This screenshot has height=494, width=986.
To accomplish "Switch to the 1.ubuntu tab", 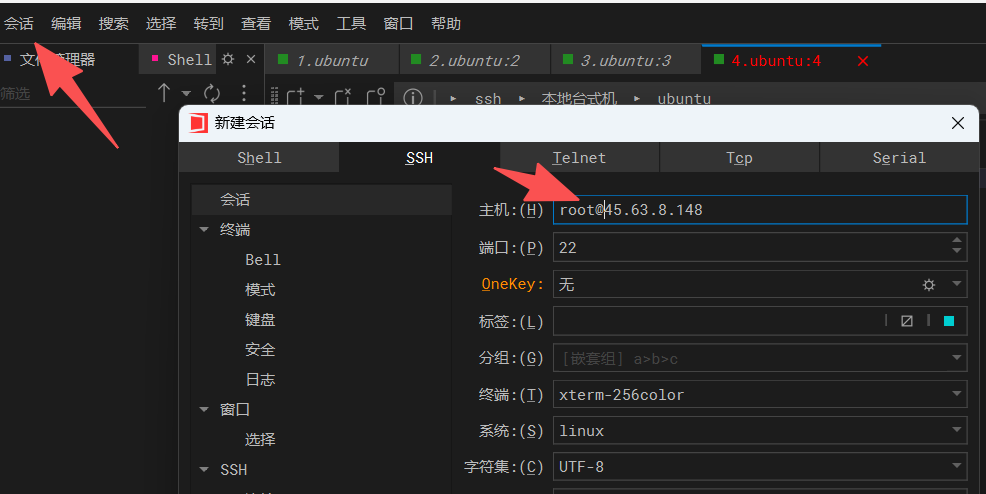I will point(331,60).
